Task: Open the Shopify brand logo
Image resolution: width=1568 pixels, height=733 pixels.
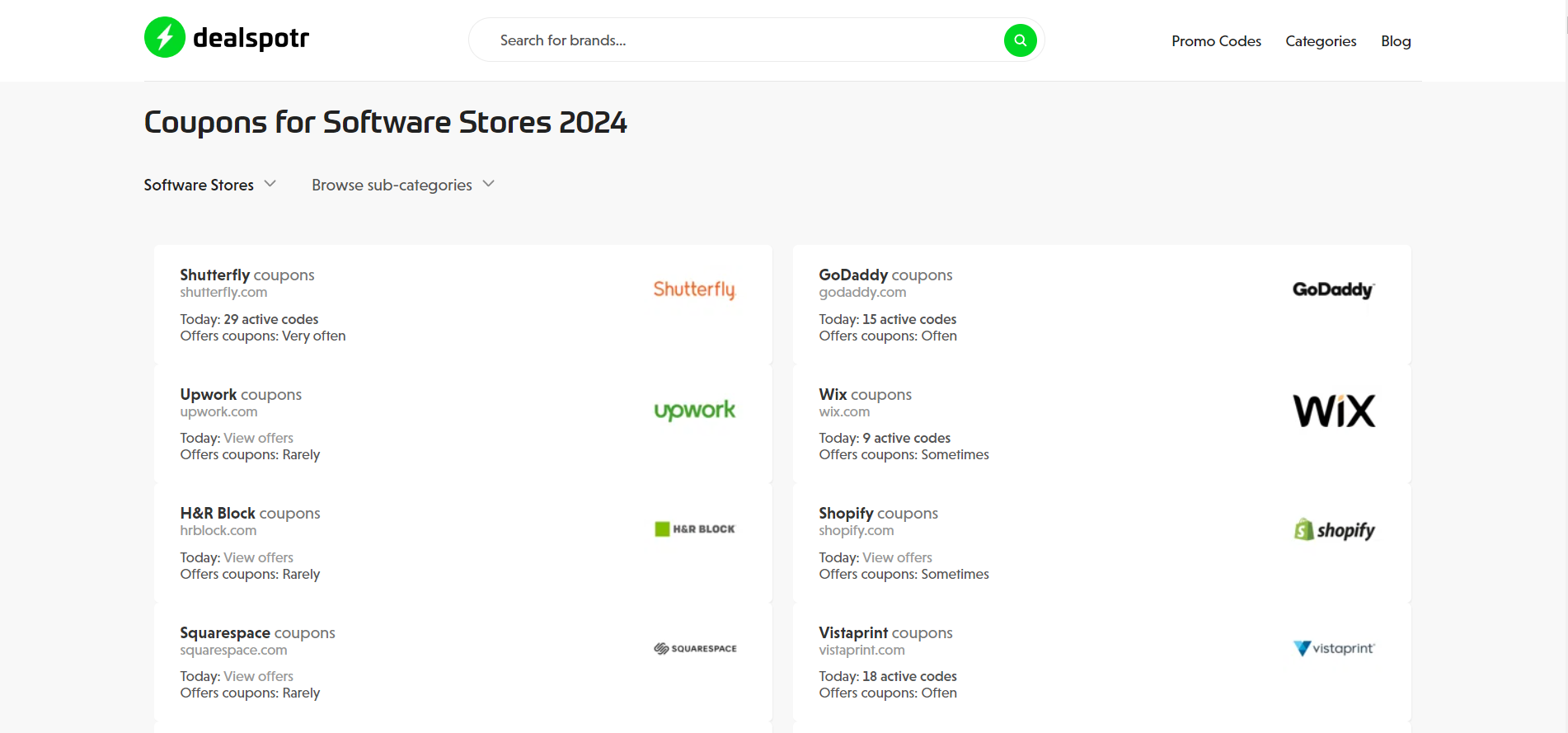Action: (1334, 529)
